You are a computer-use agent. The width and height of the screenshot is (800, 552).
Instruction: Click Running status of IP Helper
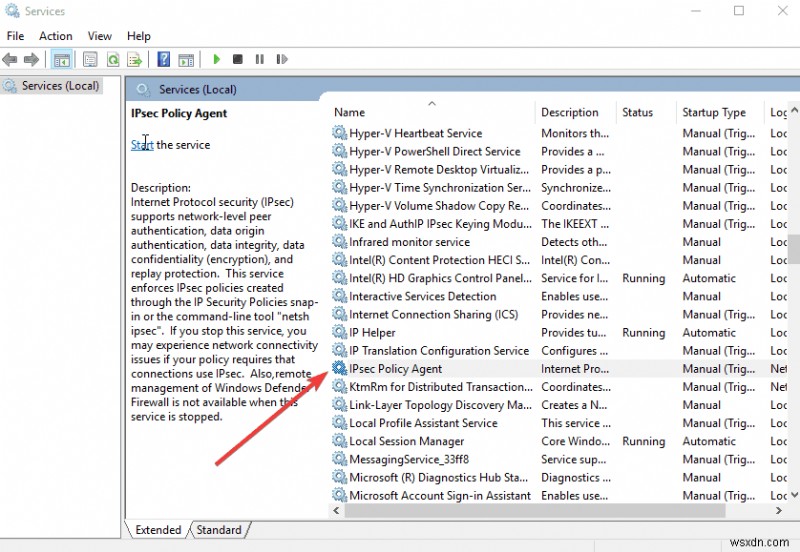point(643,333)
